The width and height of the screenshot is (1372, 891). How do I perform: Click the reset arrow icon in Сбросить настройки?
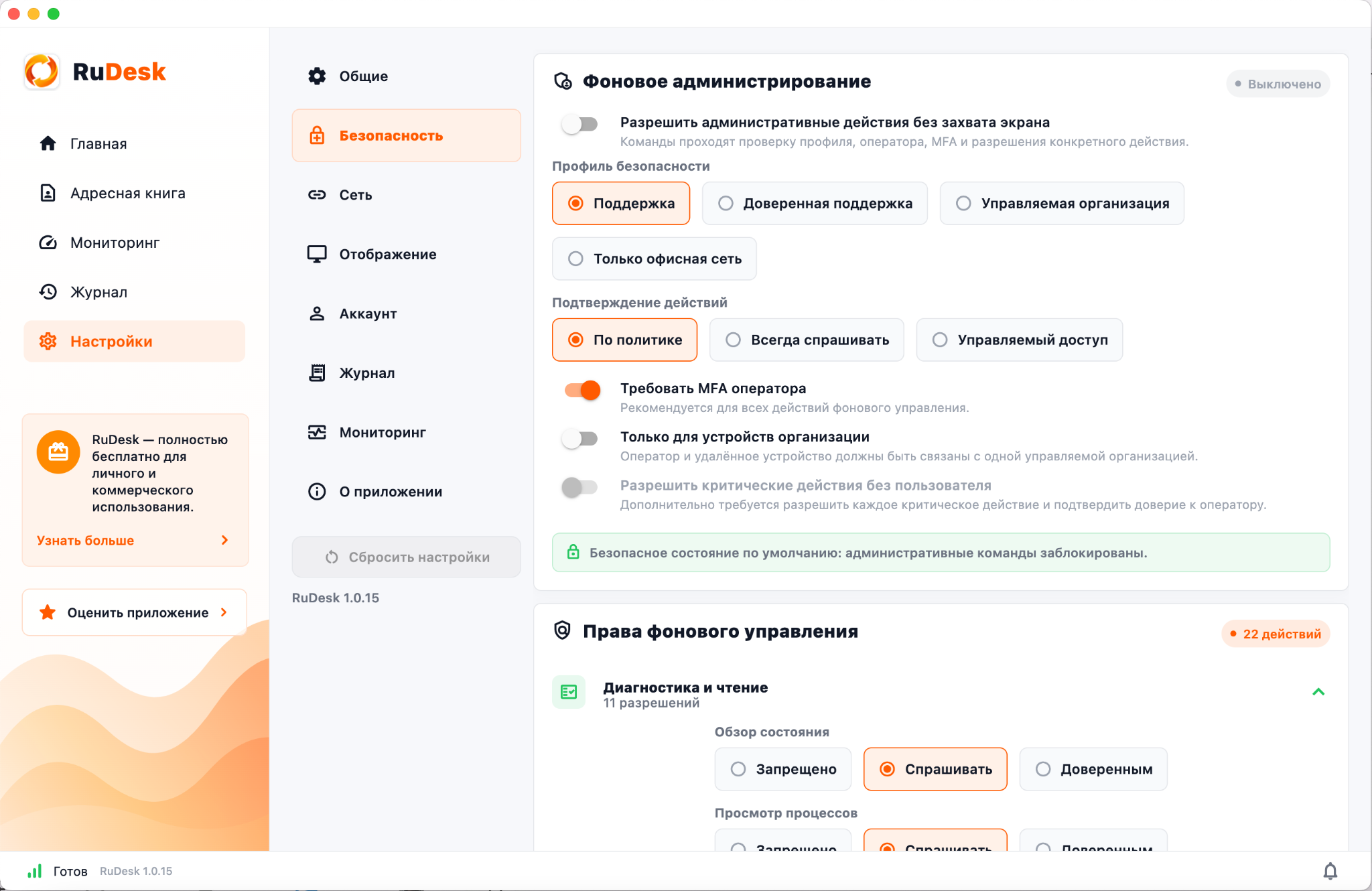332,557
